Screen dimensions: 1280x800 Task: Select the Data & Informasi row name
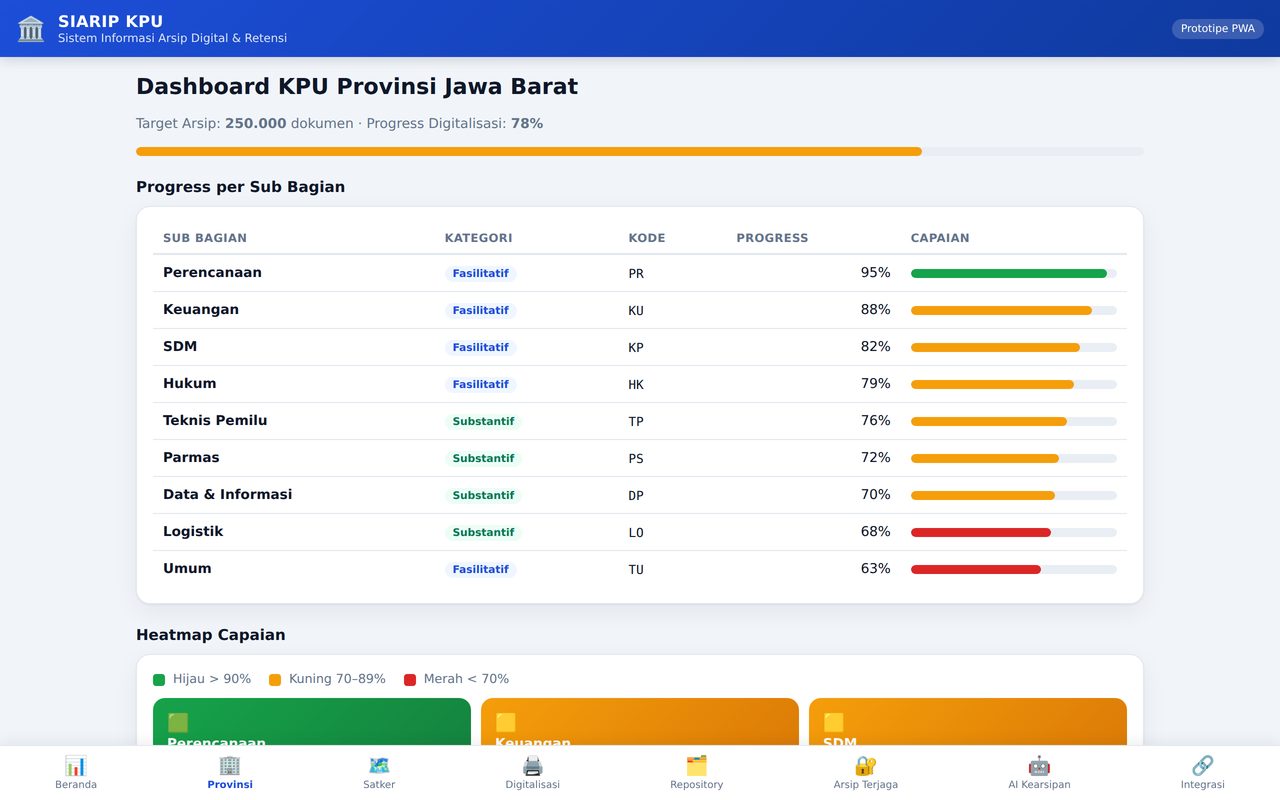coord(228,495)
